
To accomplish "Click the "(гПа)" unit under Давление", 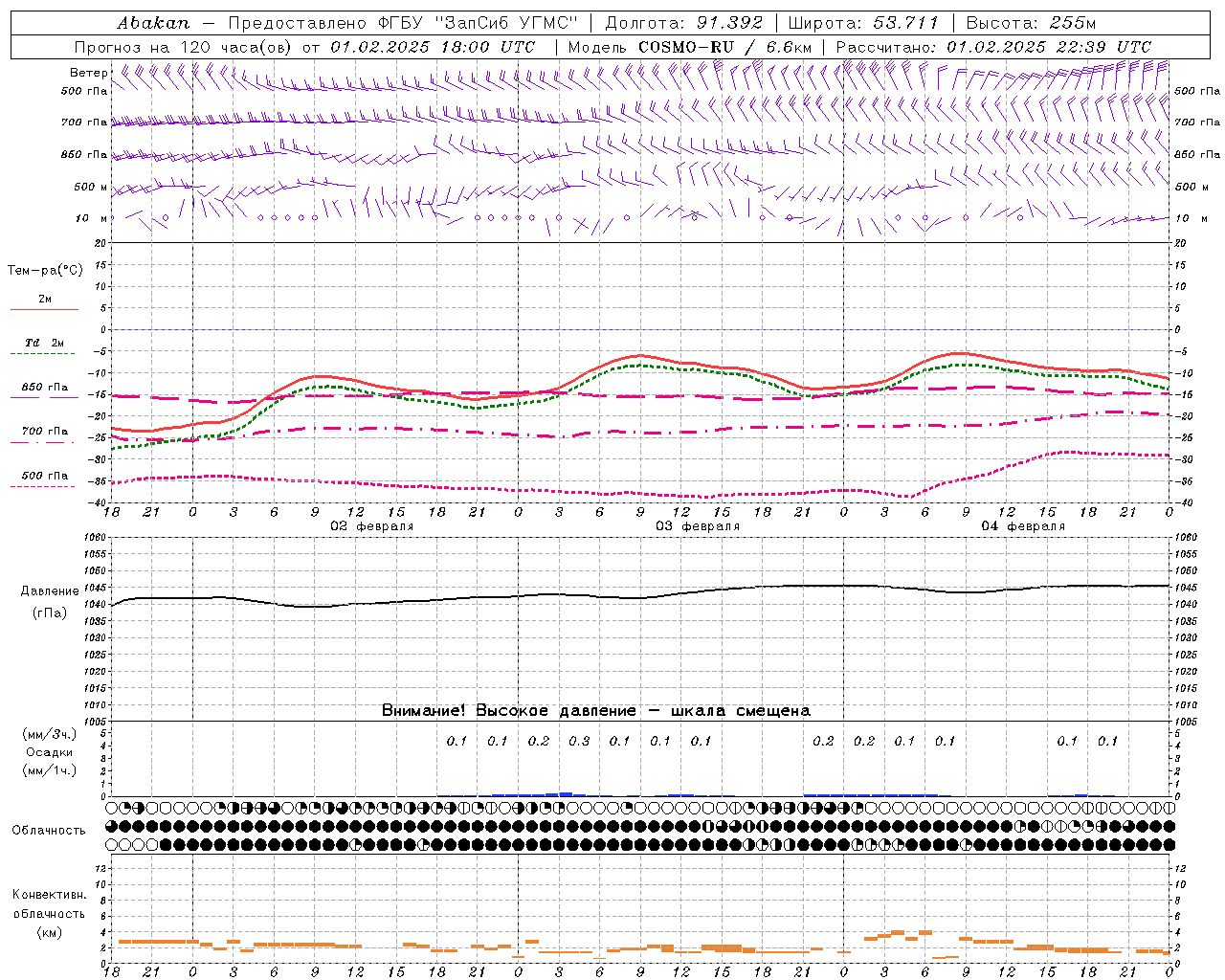I will [x=49, y=613].
